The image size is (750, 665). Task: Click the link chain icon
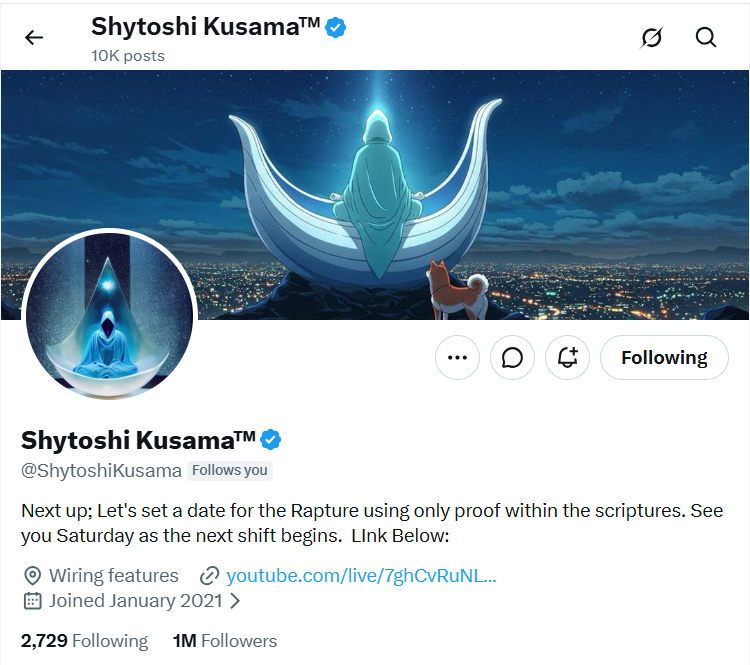209,575
